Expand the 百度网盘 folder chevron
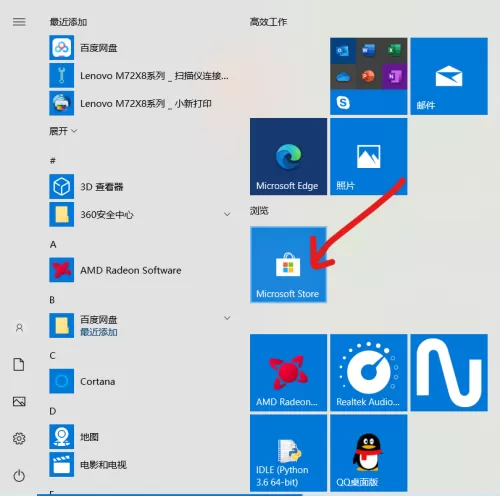The height and width of the screenshot is (496, 500). (x=227, y=318)
